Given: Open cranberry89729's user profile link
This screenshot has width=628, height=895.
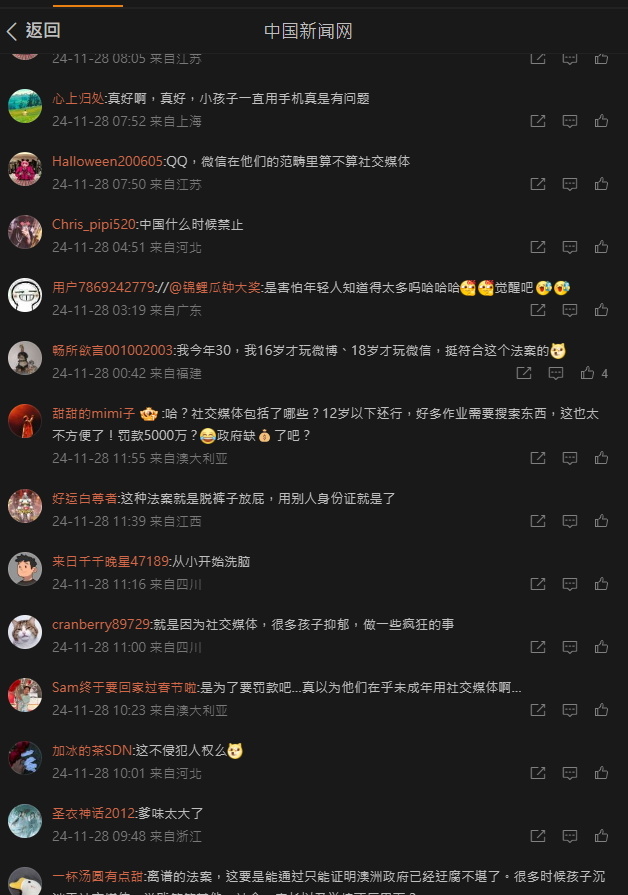Looking at the screenshot, I should (101, 624).
